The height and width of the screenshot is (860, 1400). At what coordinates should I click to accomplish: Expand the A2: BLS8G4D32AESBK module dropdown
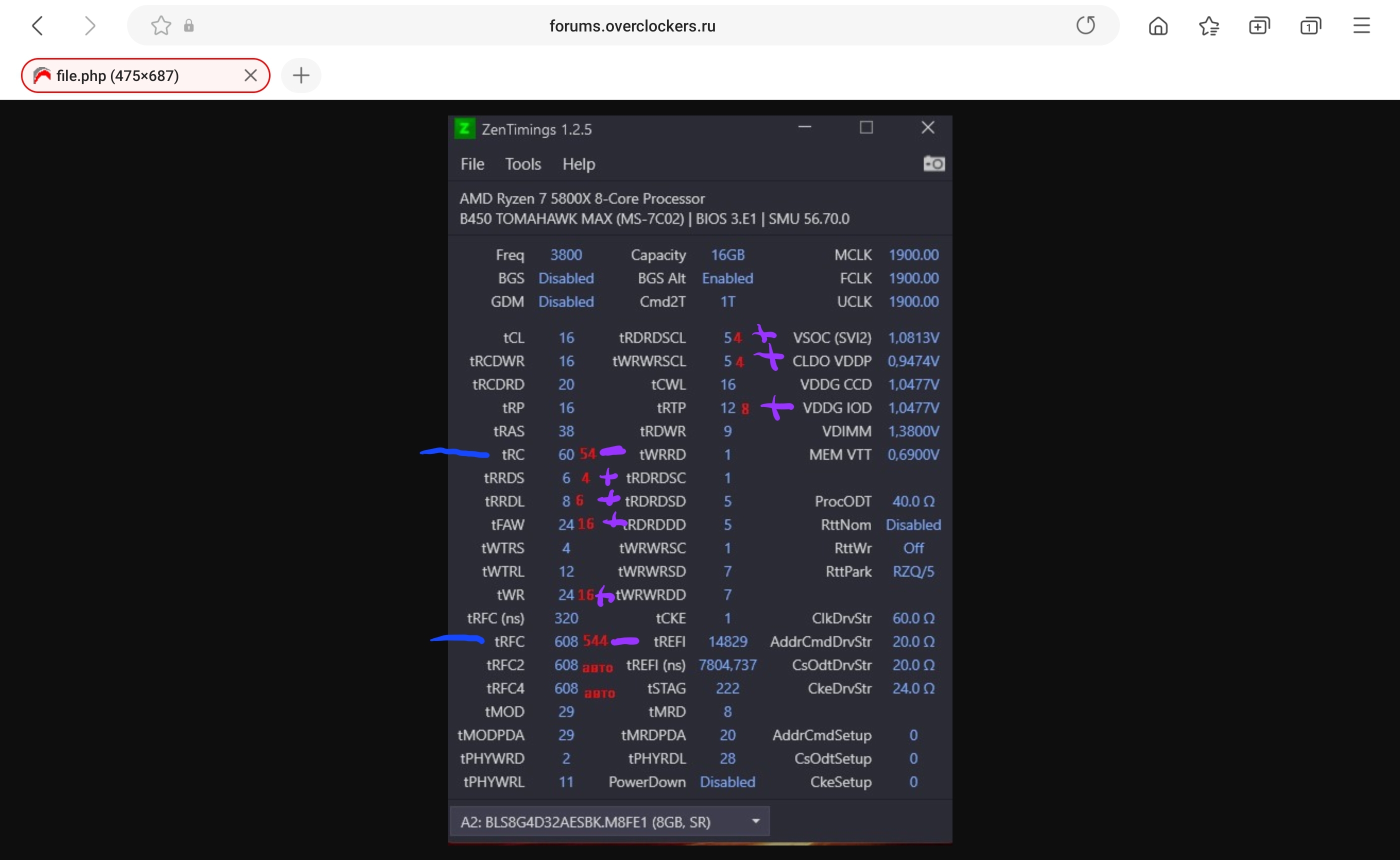[x=755, y=821]
